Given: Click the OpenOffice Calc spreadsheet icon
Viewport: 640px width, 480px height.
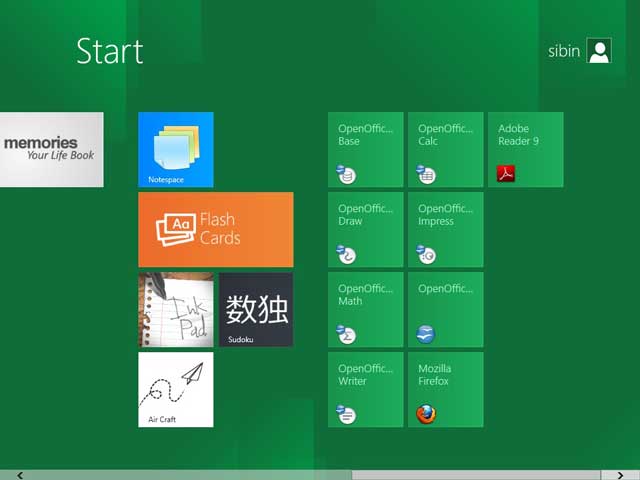Looking at the screenshot, I should [x=426, y=174].
